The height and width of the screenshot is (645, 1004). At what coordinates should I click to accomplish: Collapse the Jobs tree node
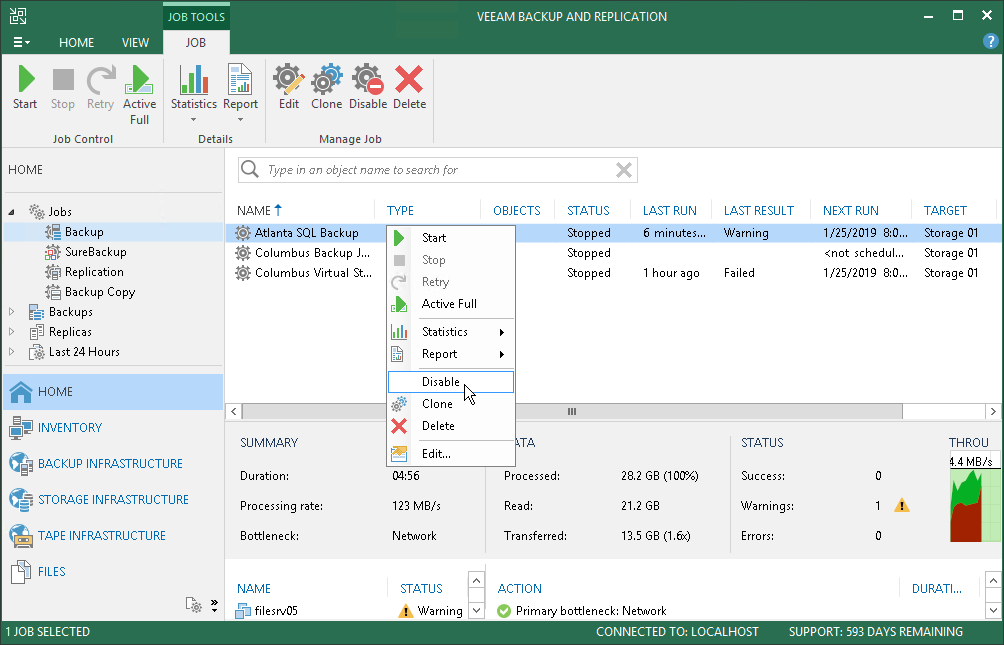(12, 212)
